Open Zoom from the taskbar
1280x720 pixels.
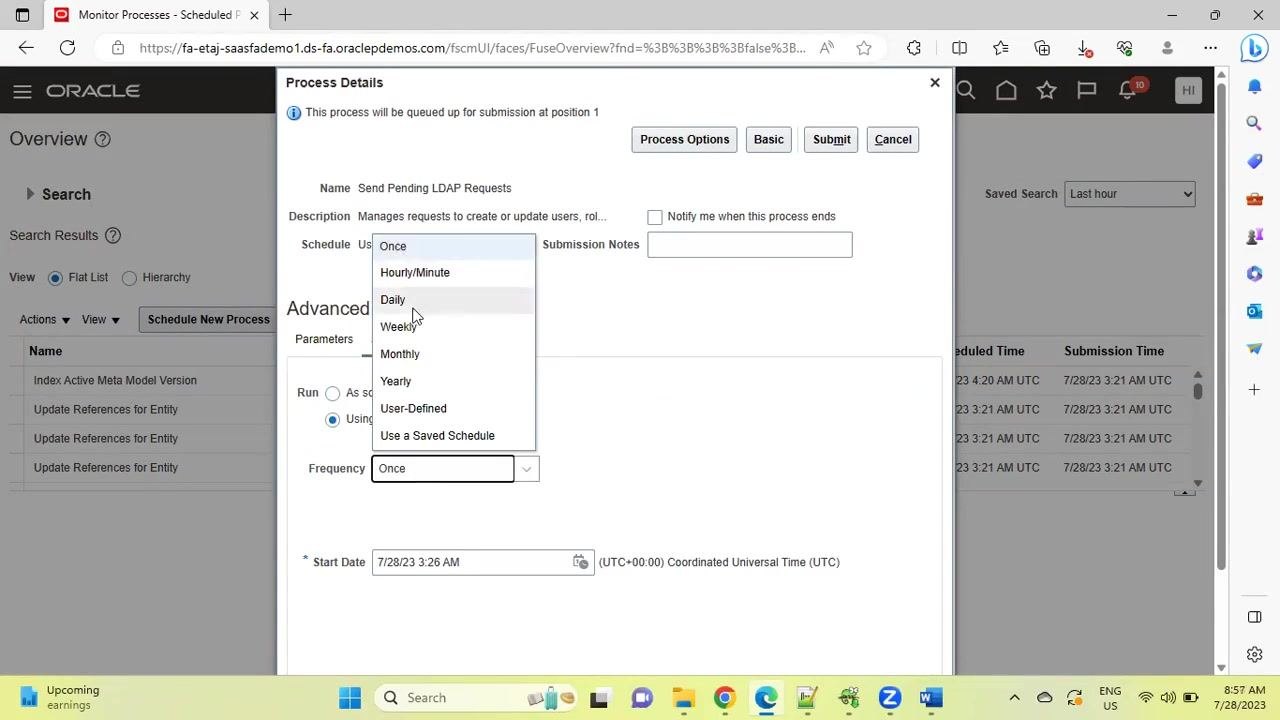click(890, 698)
